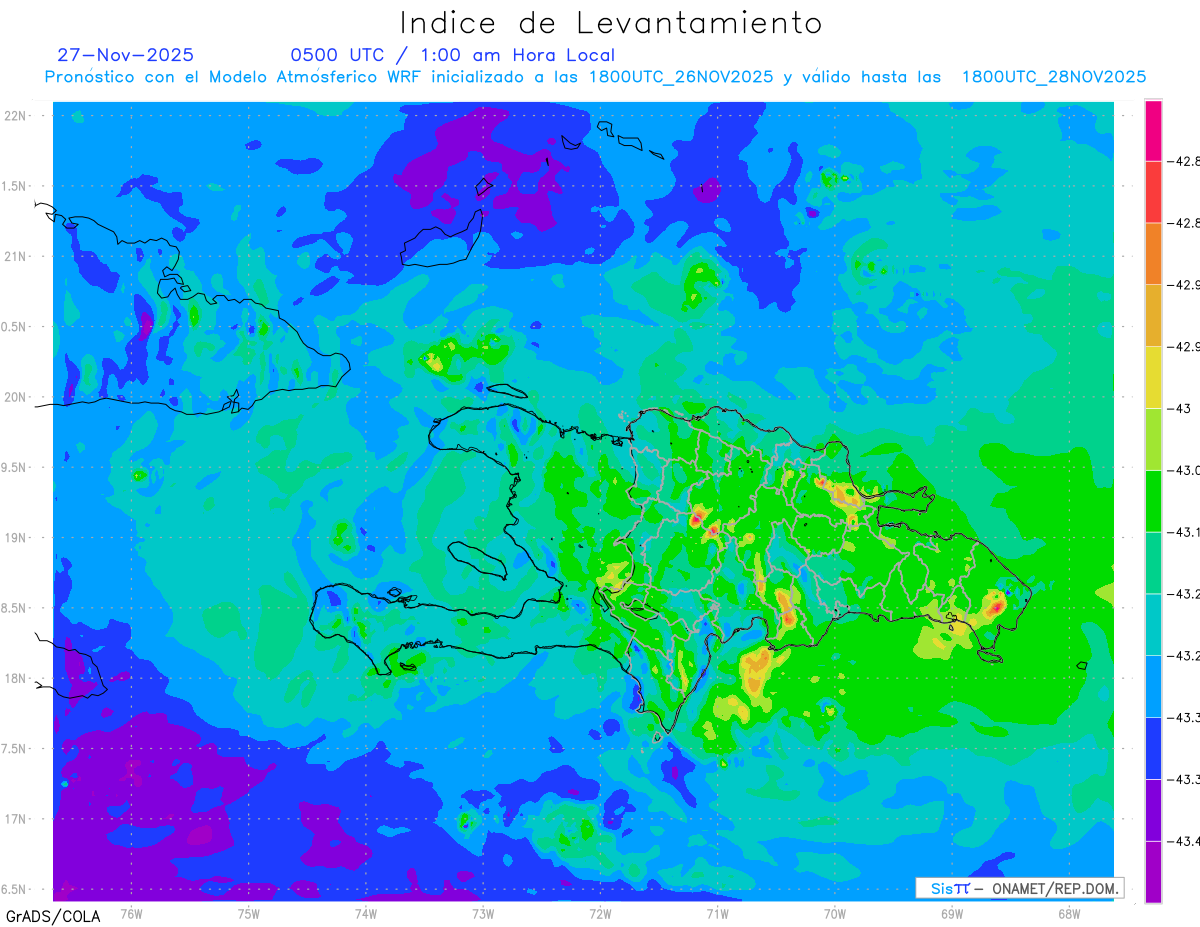Pick the orange swatch on the color bar
Screen dimensions: 1200x927
coord(1153,253)
